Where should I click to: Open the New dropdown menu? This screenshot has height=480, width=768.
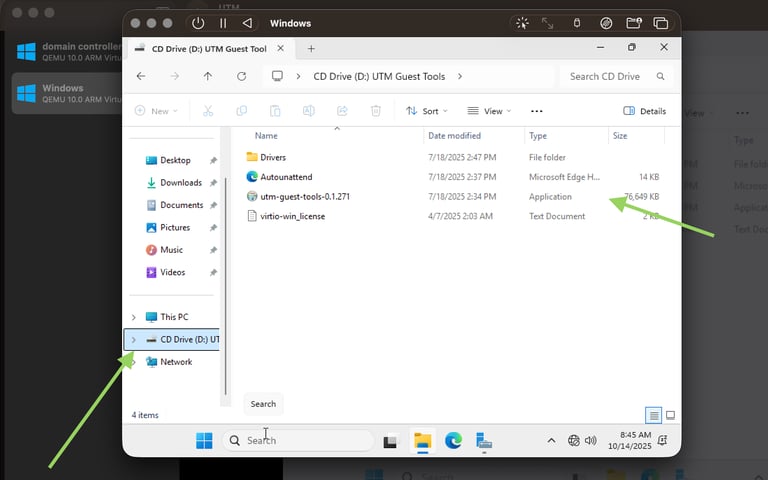click(x=156, y=111)
